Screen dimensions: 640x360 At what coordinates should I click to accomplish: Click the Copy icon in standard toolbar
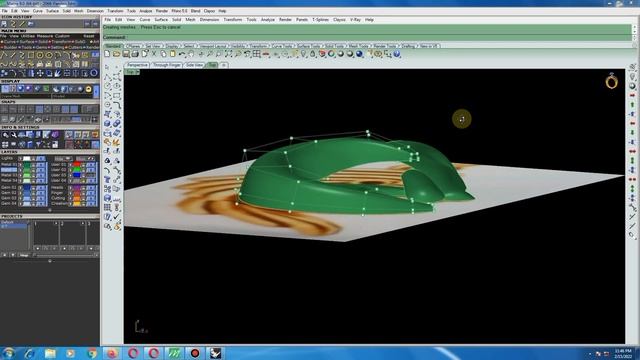163,54
